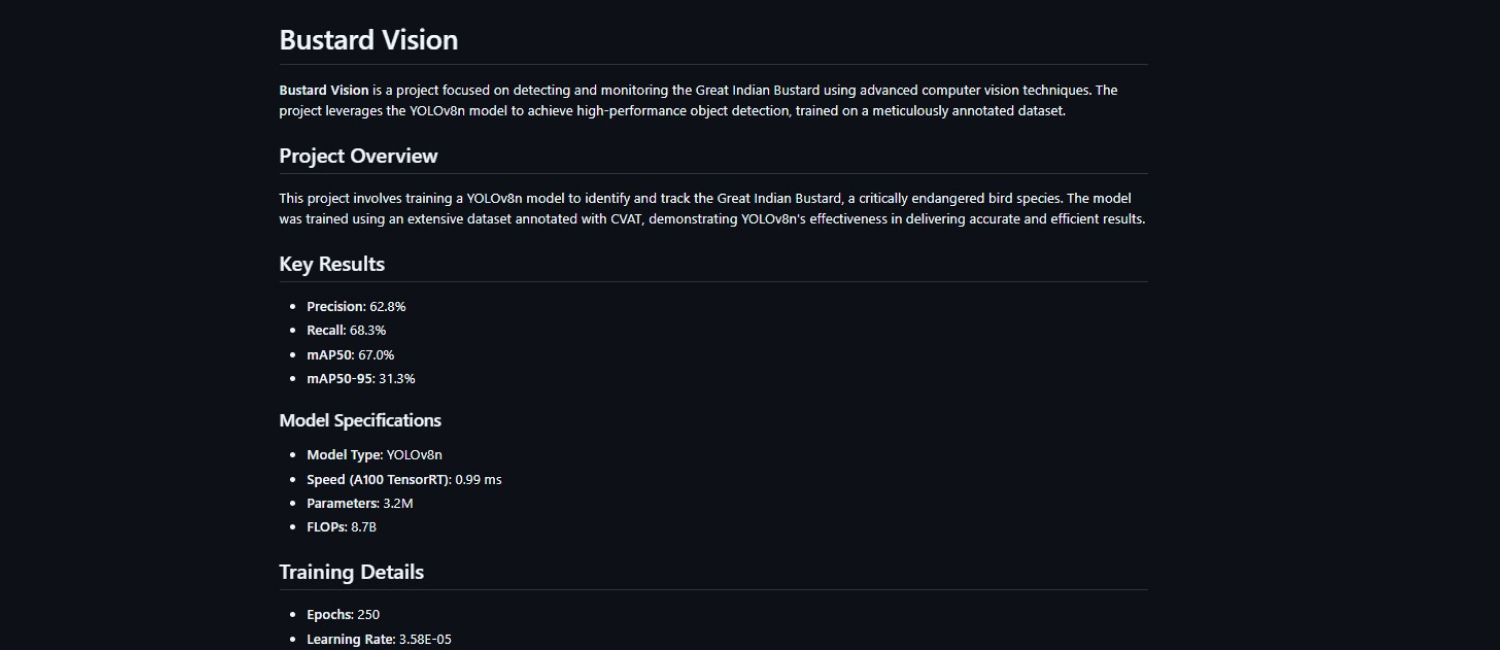Click the mAP50 67.0% list item
This screenshot has height=650, width=1500.
coord(350,354)
